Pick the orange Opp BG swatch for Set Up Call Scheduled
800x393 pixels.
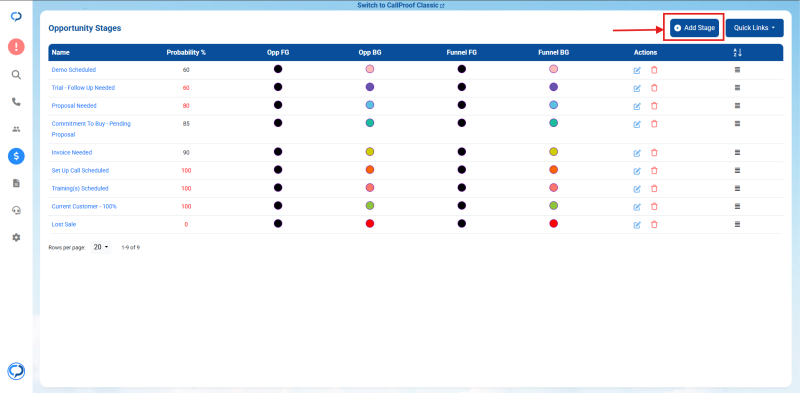point(370,169)
